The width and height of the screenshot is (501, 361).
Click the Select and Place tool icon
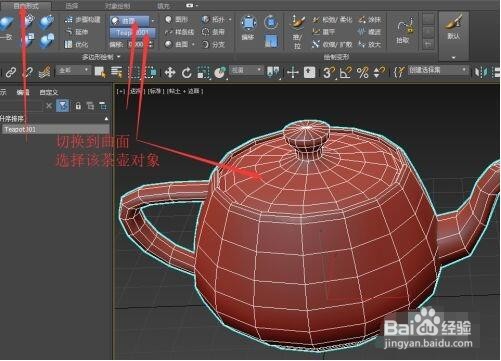220,72
